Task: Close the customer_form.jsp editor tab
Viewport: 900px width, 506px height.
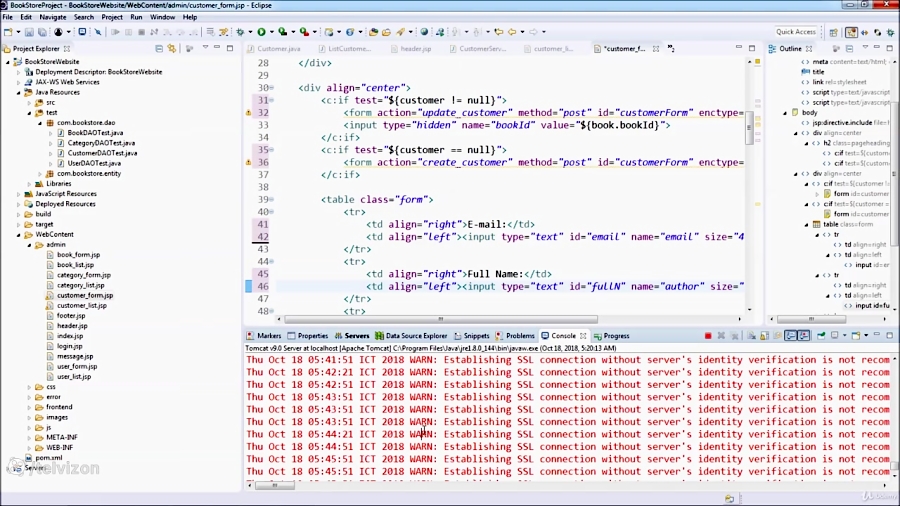Action: tap(655, 49)
